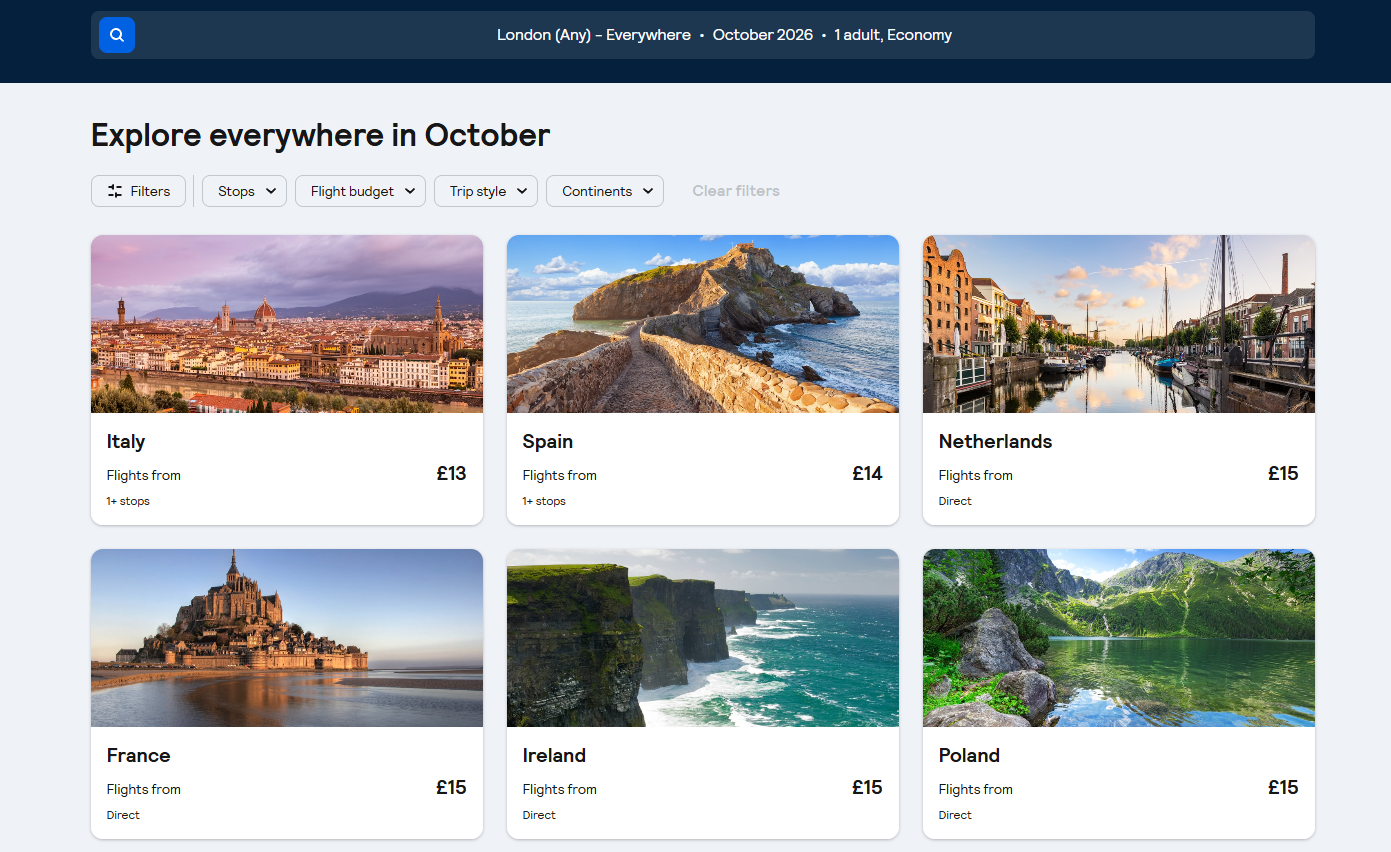Click the £15 price for Poland
The height and width of the screenshot is (852, 1391).
point(1283,787)
